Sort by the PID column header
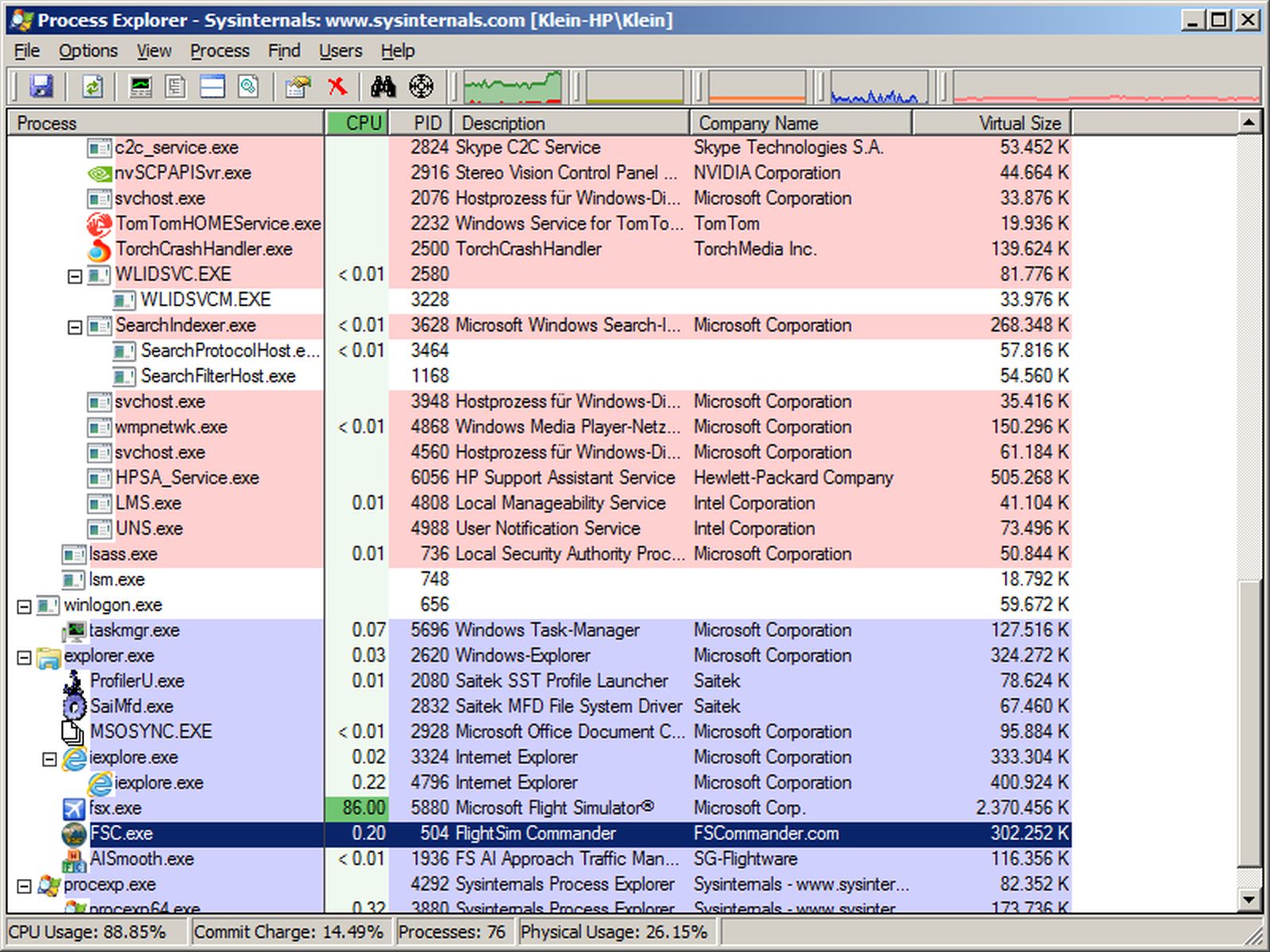1270x952 pixels. pyautogui.click(x=421, y=123)
